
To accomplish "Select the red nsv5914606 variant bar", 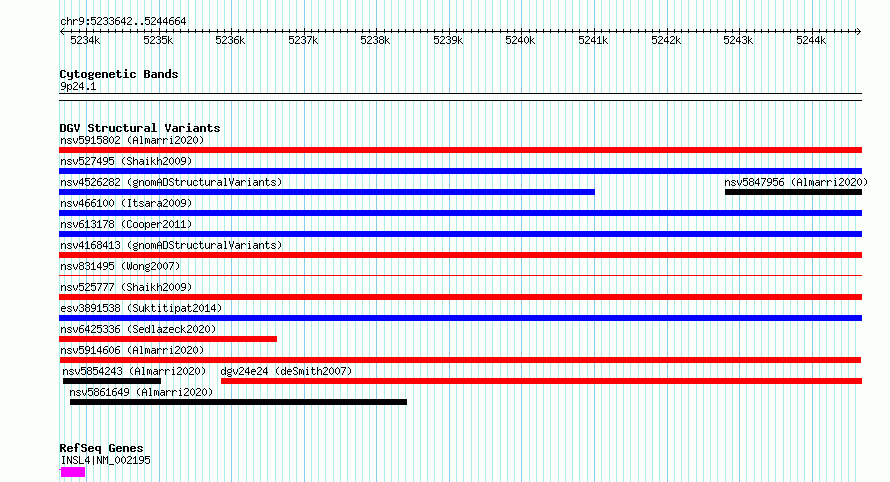I will [460, 360].
